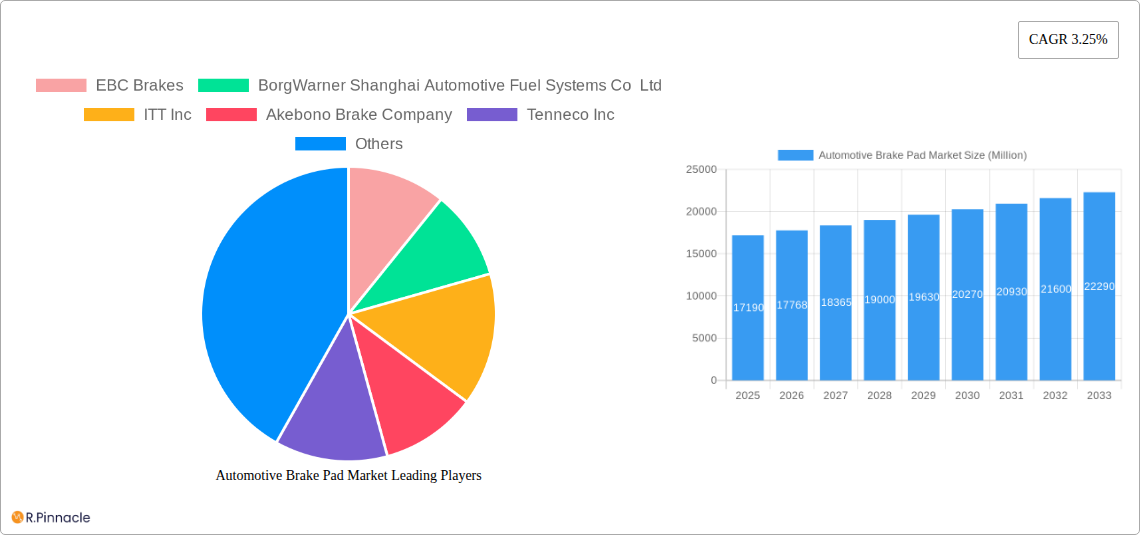Viewport: 1140px width, 535px height.
Task: Click the 2032 bar labeled 21600
Action: [1056, 289]
